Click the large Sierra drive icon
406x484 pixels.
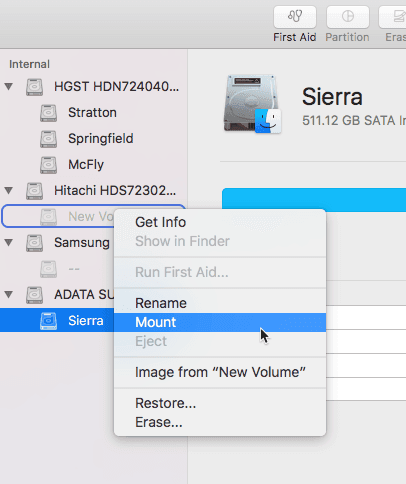(252, 104)
